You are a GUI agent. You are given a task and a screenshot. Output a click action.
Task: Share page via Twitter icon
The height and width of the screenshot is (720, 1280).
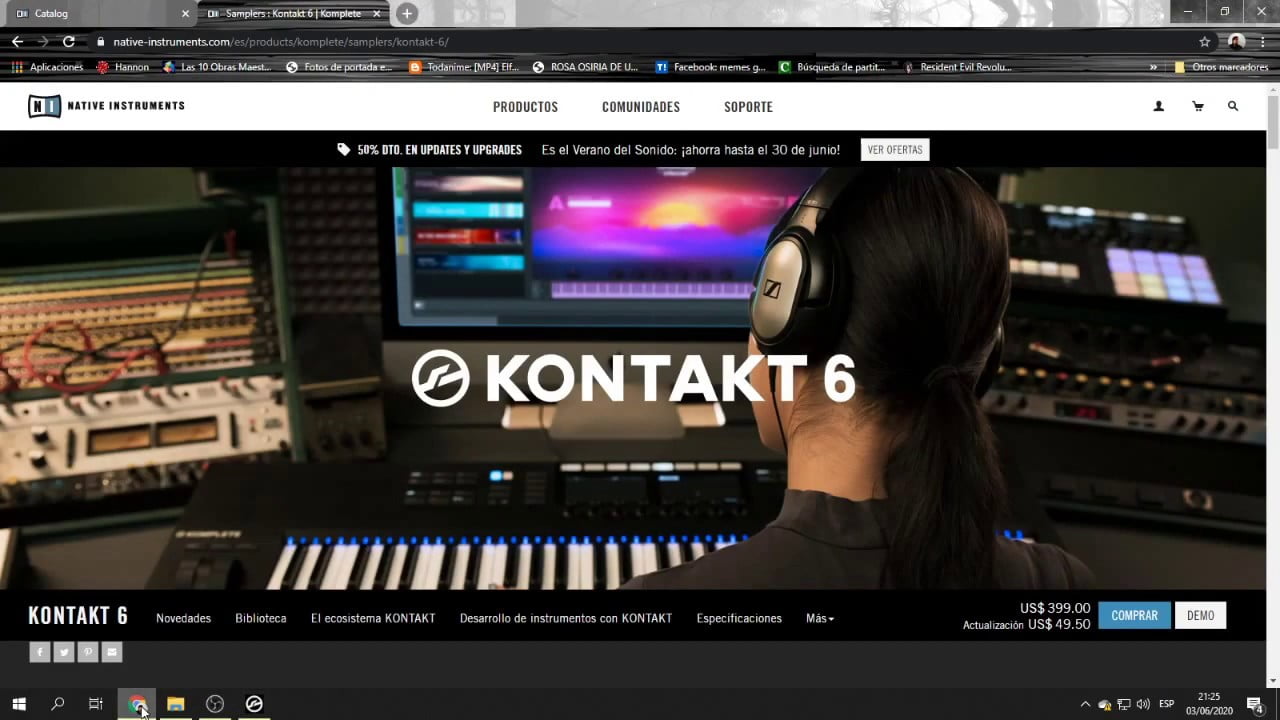point(64,652)
